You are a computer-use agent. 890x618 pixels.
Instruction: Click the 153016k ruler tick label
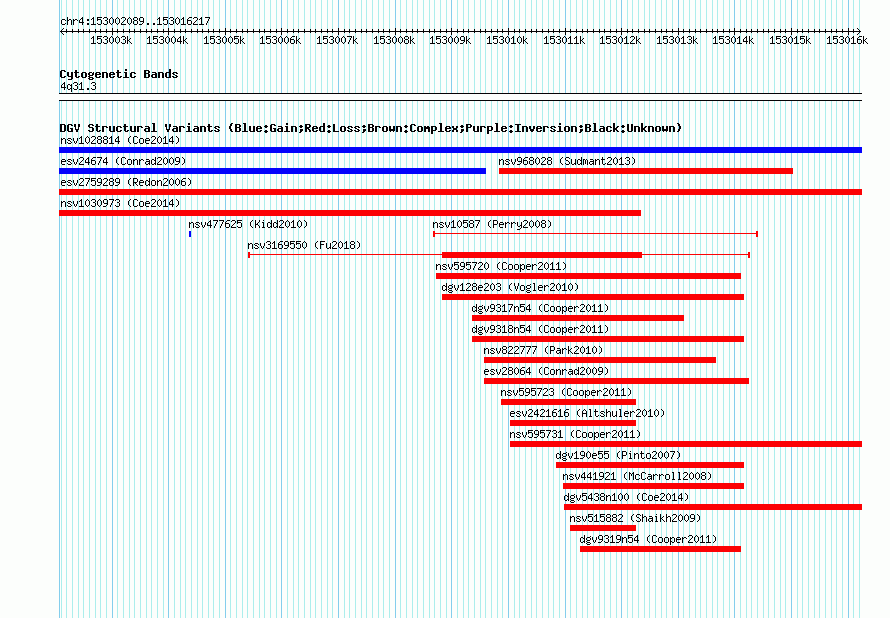(847, 40)
